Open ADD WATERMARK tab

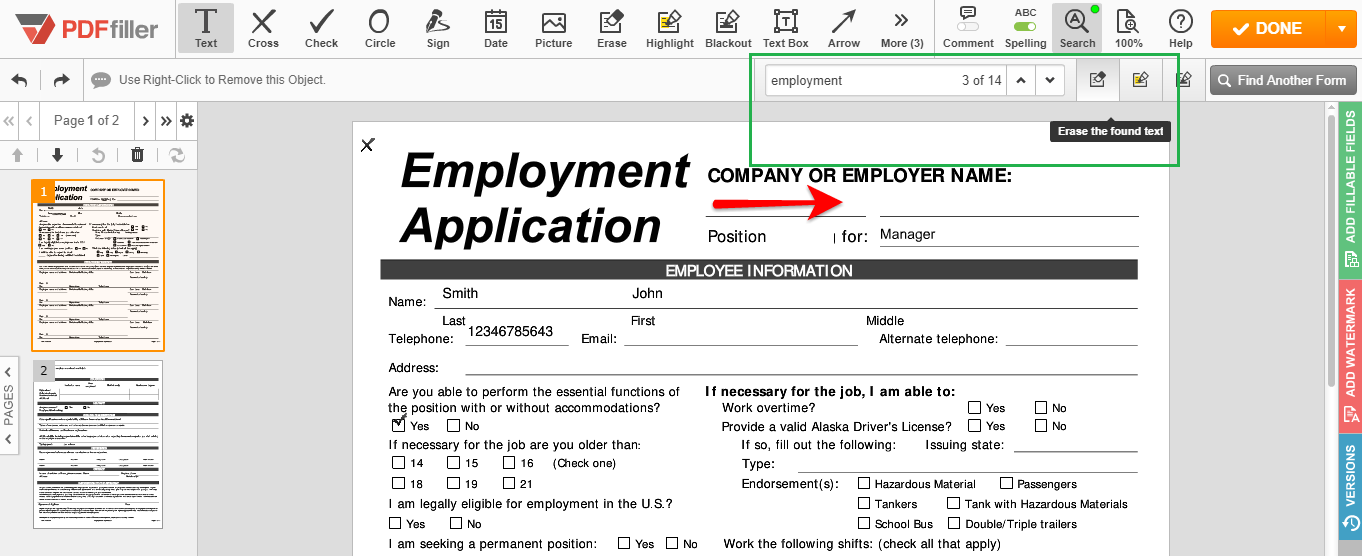(x=1350, y=356)
